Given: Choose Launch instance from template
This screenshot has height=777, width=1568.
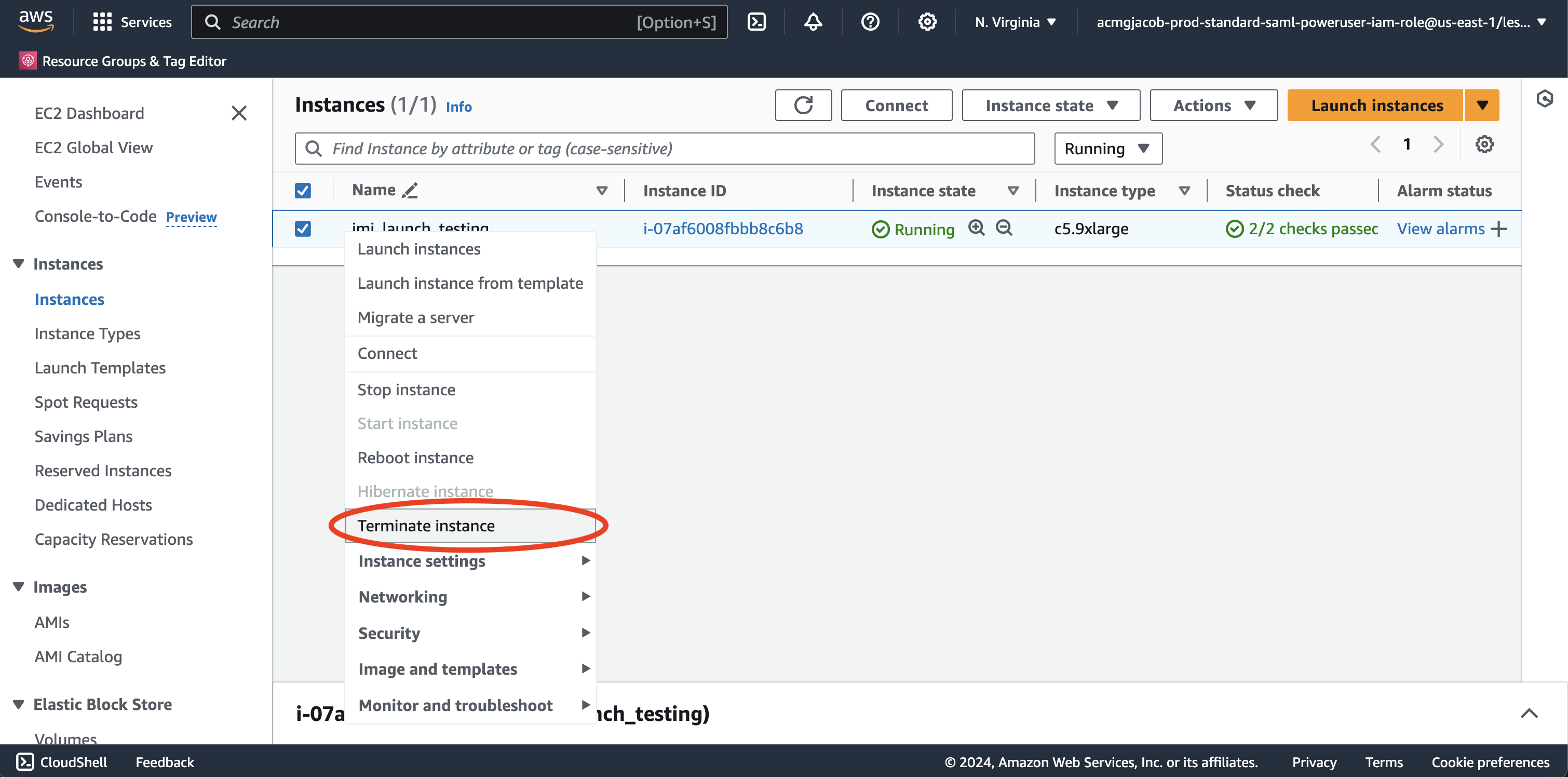Looking at the screenshot, I should pos(470,283).
